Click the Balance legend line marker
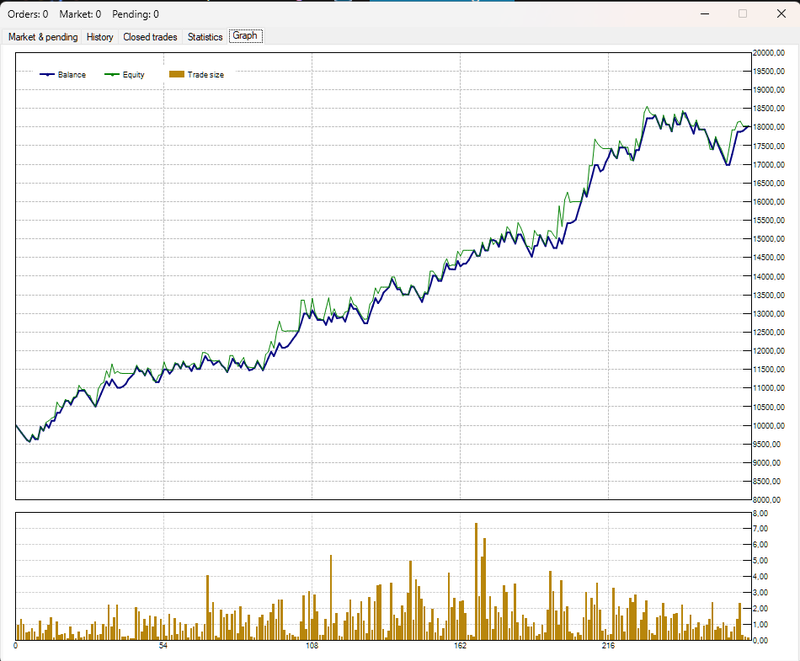 click(x=47, y=74)
